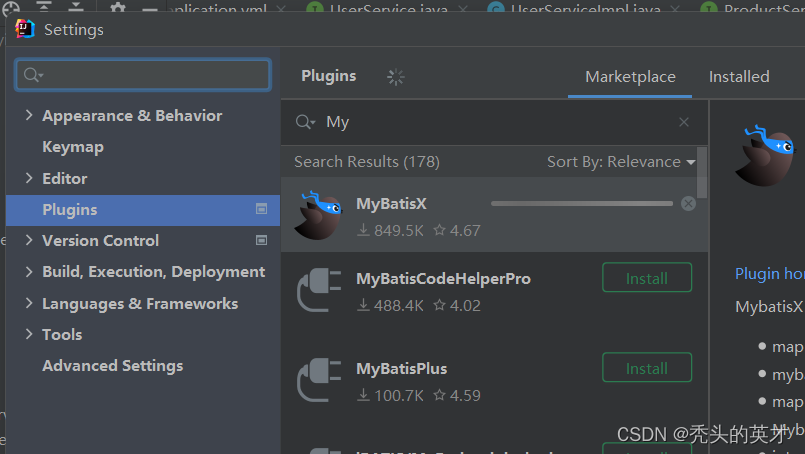
Task: Expand Appearance & Behavior settings
Action: [29, 116]
